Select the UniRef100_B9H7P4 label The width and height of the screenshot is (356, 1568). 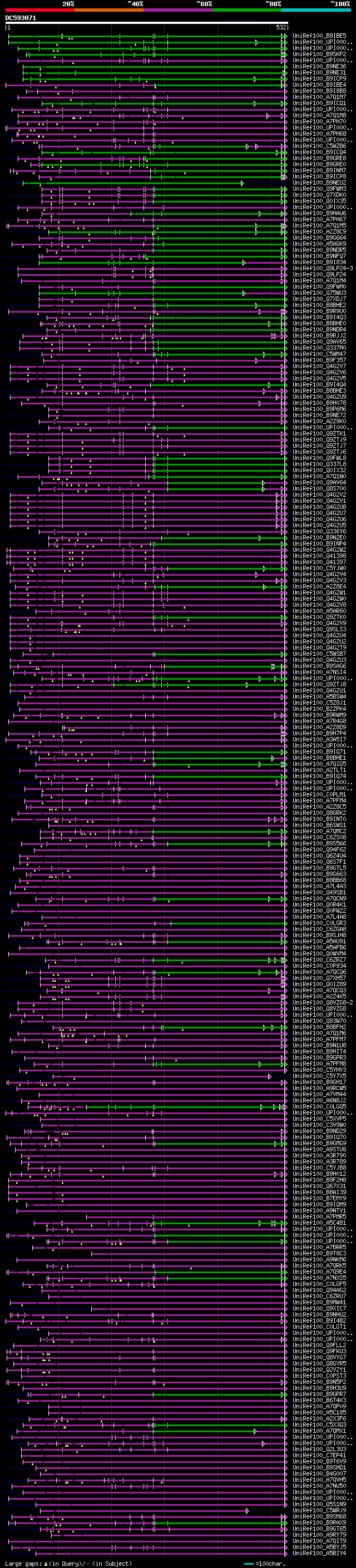click(319, 734)
